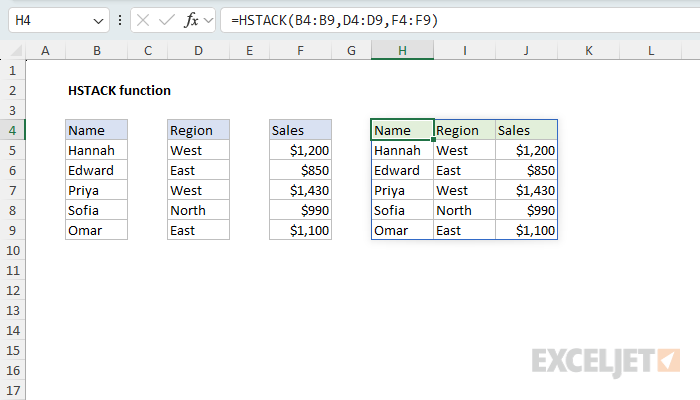Click 'Sofia' in column H

(402, 210)
